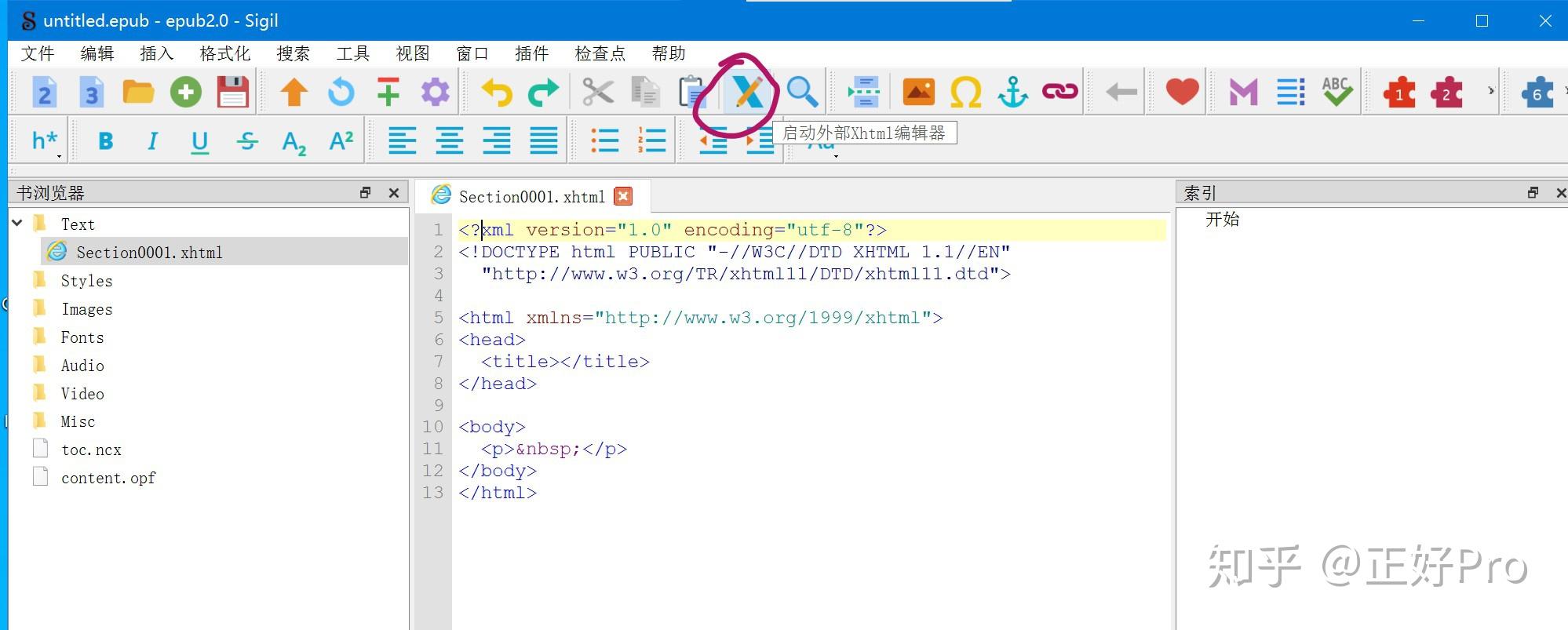
Task: Run spellcheck with ABC checkmark icon
Action: [x=1337, y=91]
